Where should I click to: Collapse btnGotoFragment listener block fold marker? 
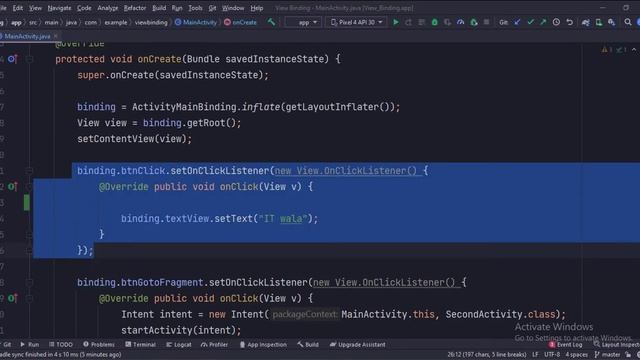pos(29,282)
